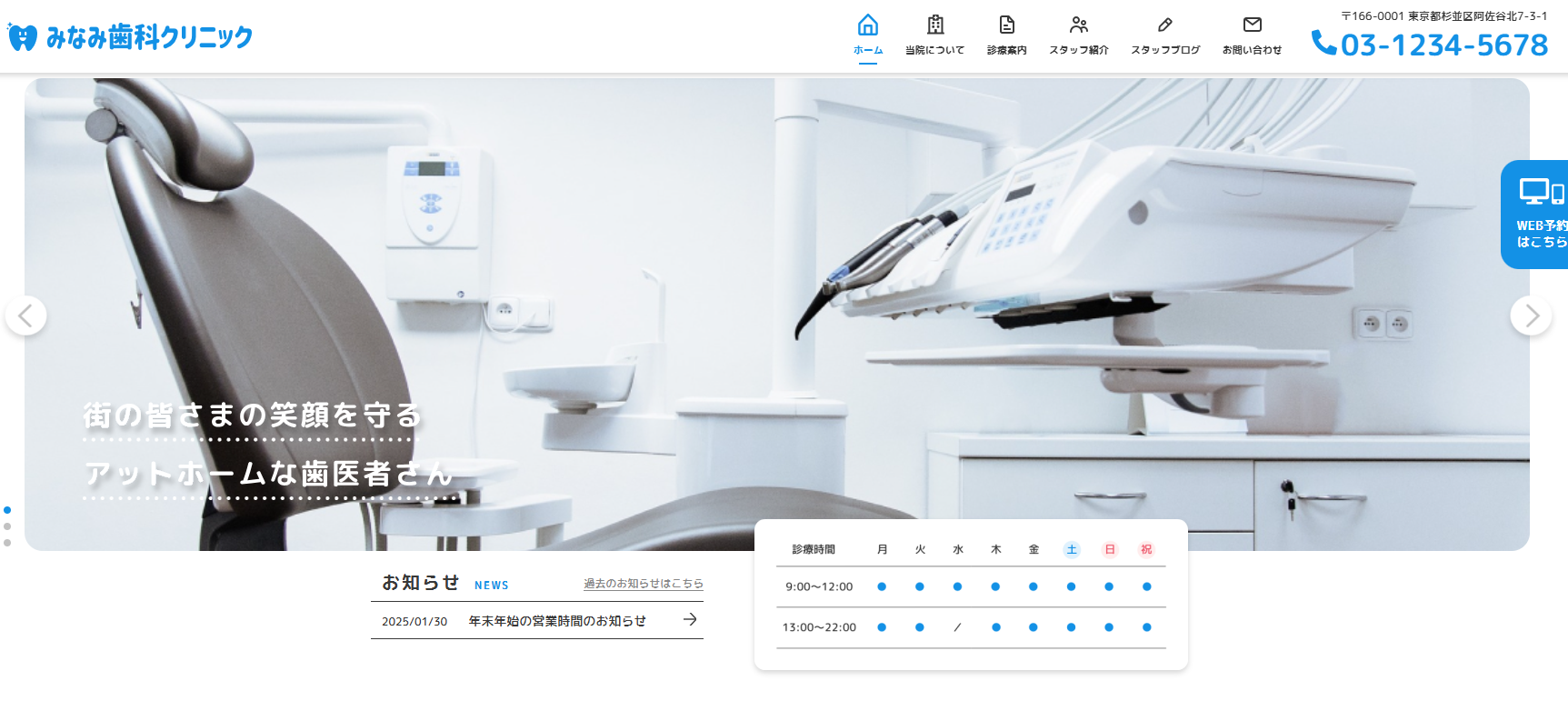Advance to next slide with right chevron
This screenshot has height=711, width=1568.
tap(1532, 315)
